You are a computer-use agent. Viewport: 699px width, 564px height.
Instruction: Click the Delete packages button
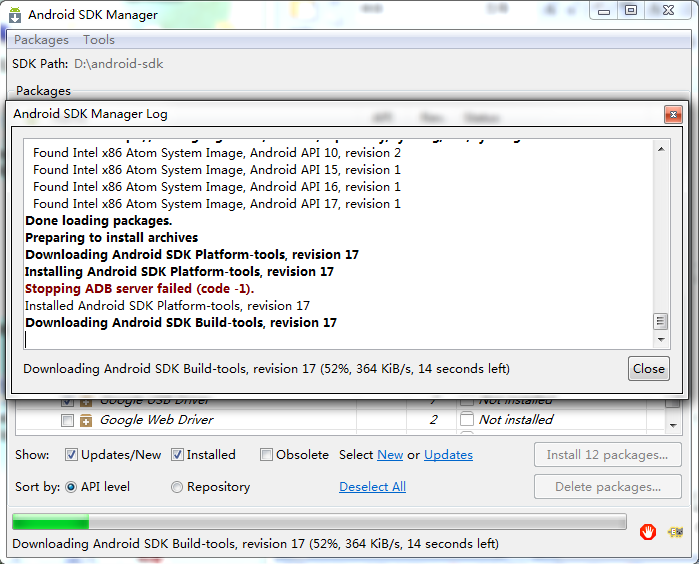[608, 487]
